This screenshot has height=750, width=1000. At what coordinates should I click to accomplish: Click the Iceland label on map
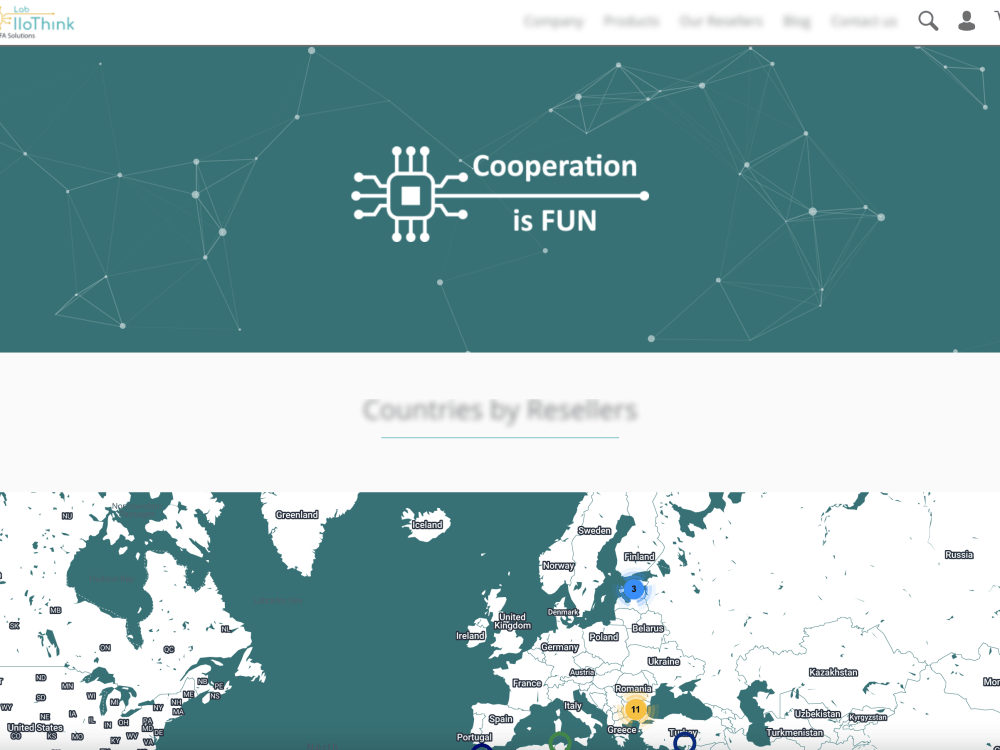(x=427, y=525)
